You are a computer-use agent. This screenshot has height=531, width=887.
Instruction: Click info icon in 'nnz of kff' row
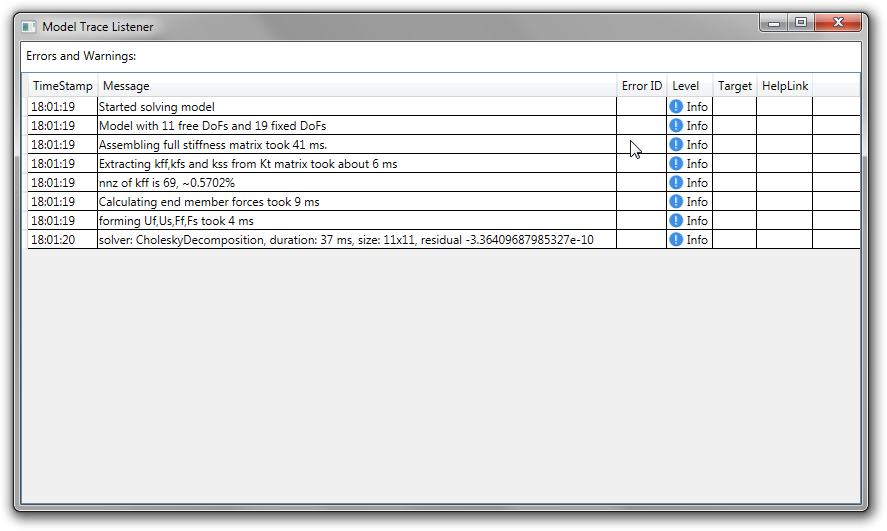(676, 183)
